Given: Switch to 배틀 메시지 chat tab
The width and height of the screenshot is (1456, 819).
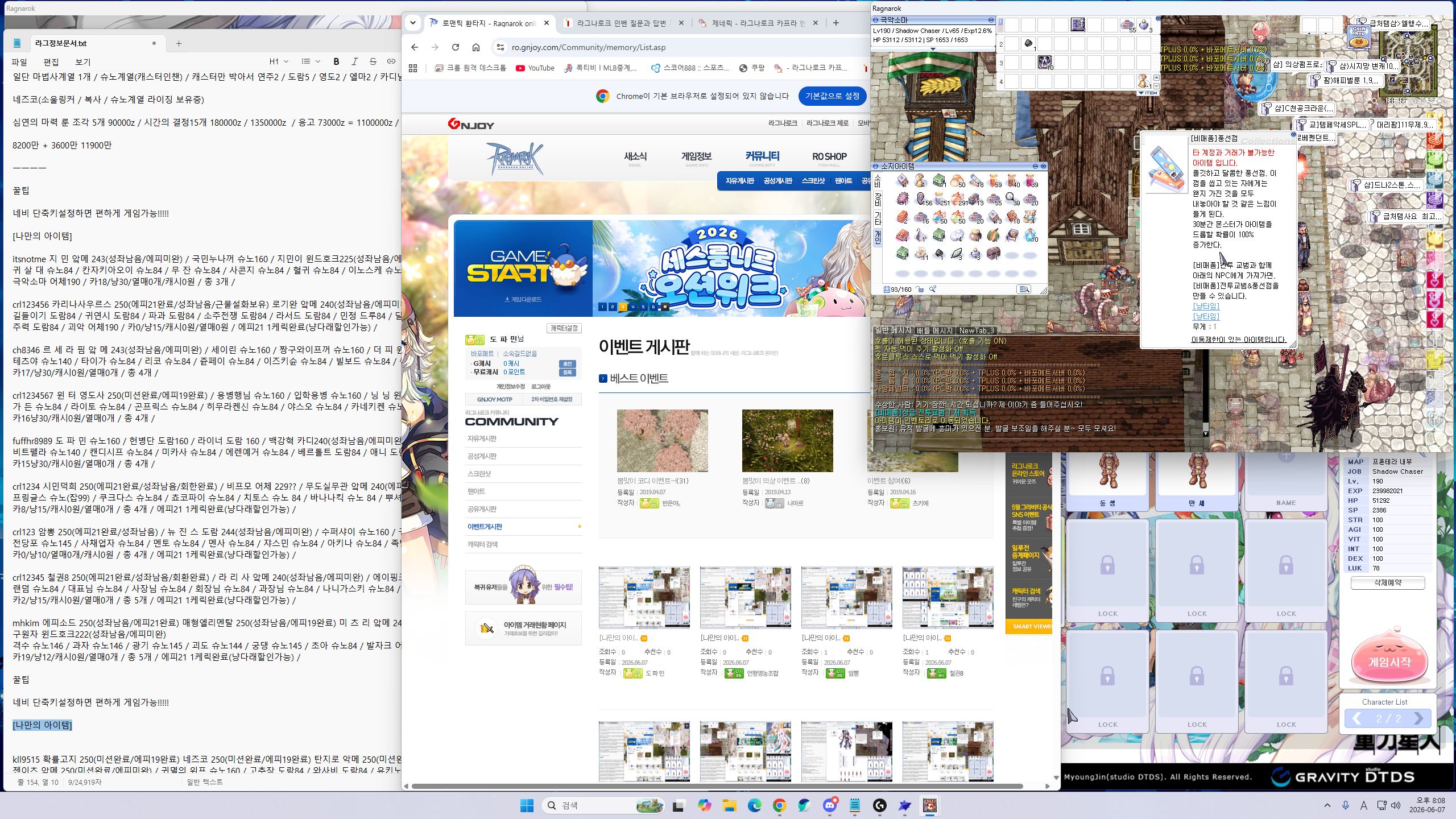Looking at the screenshot, I should tap(934, 330).
